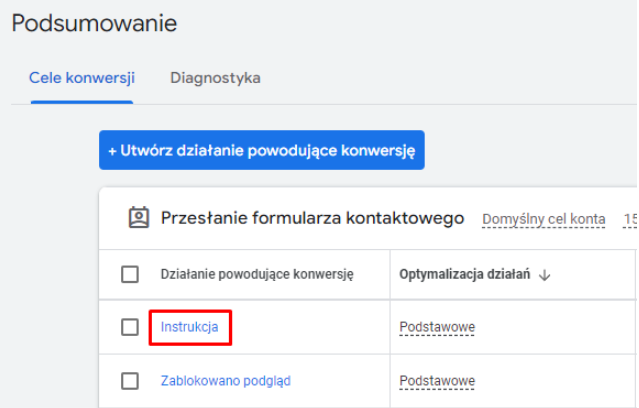
Task: Switch to the Diagnostyka tab
Action: [215, 78]
